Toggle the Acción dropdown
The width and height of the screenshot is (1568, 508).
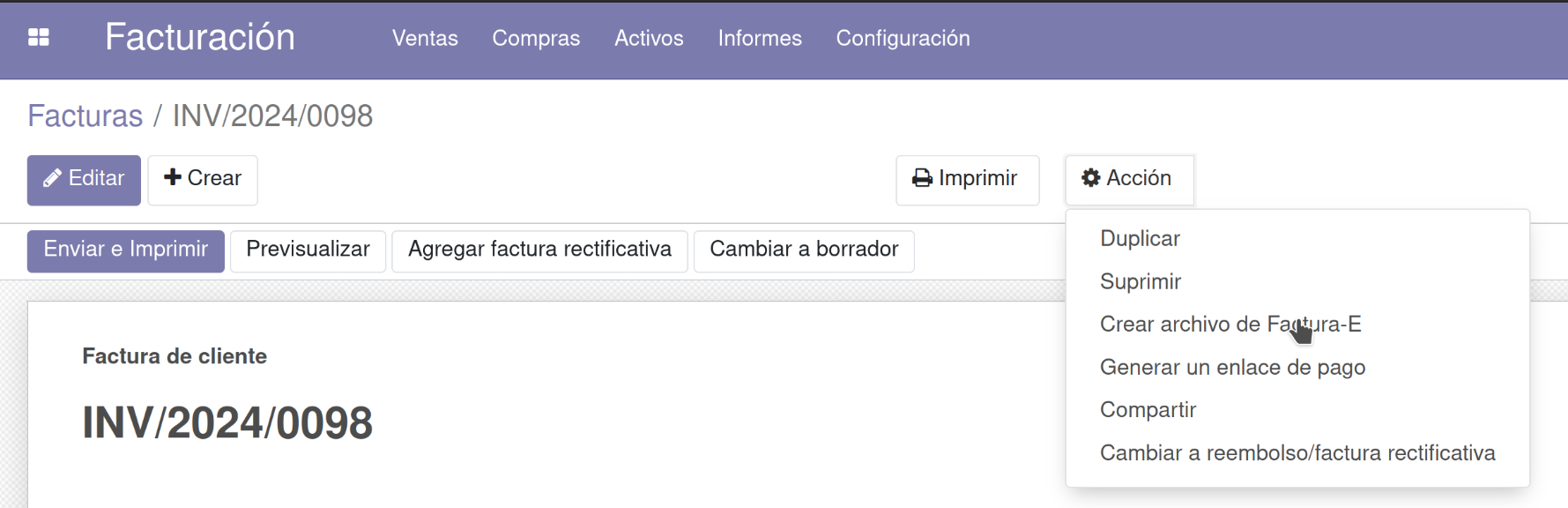coord(1129,180)
